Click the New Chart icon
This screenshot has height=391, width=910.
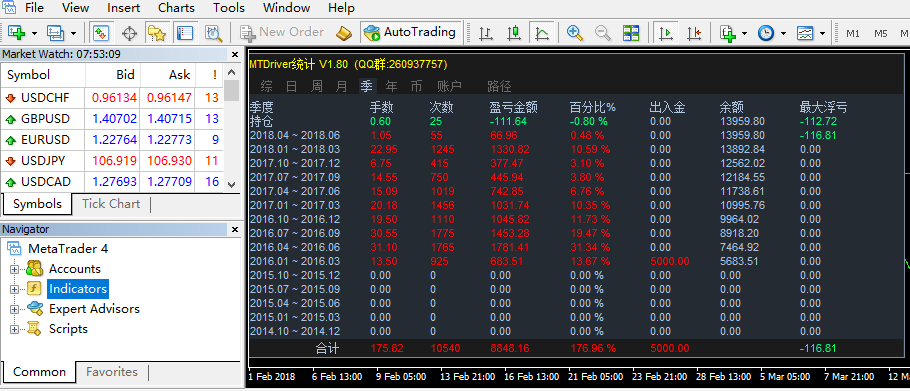pos(17,32)
